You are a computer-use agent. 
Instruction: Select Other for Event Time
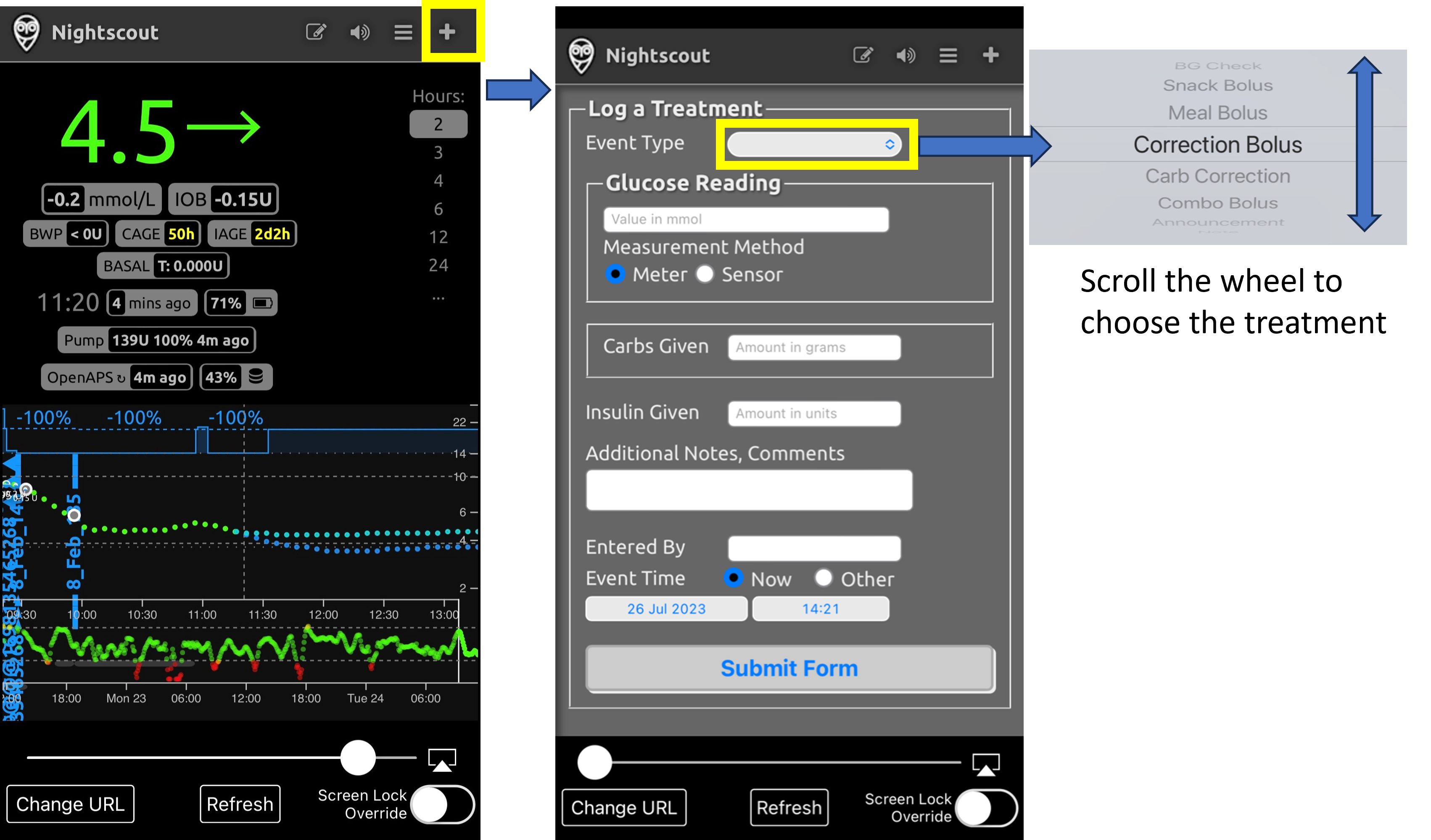pos(824,578)
